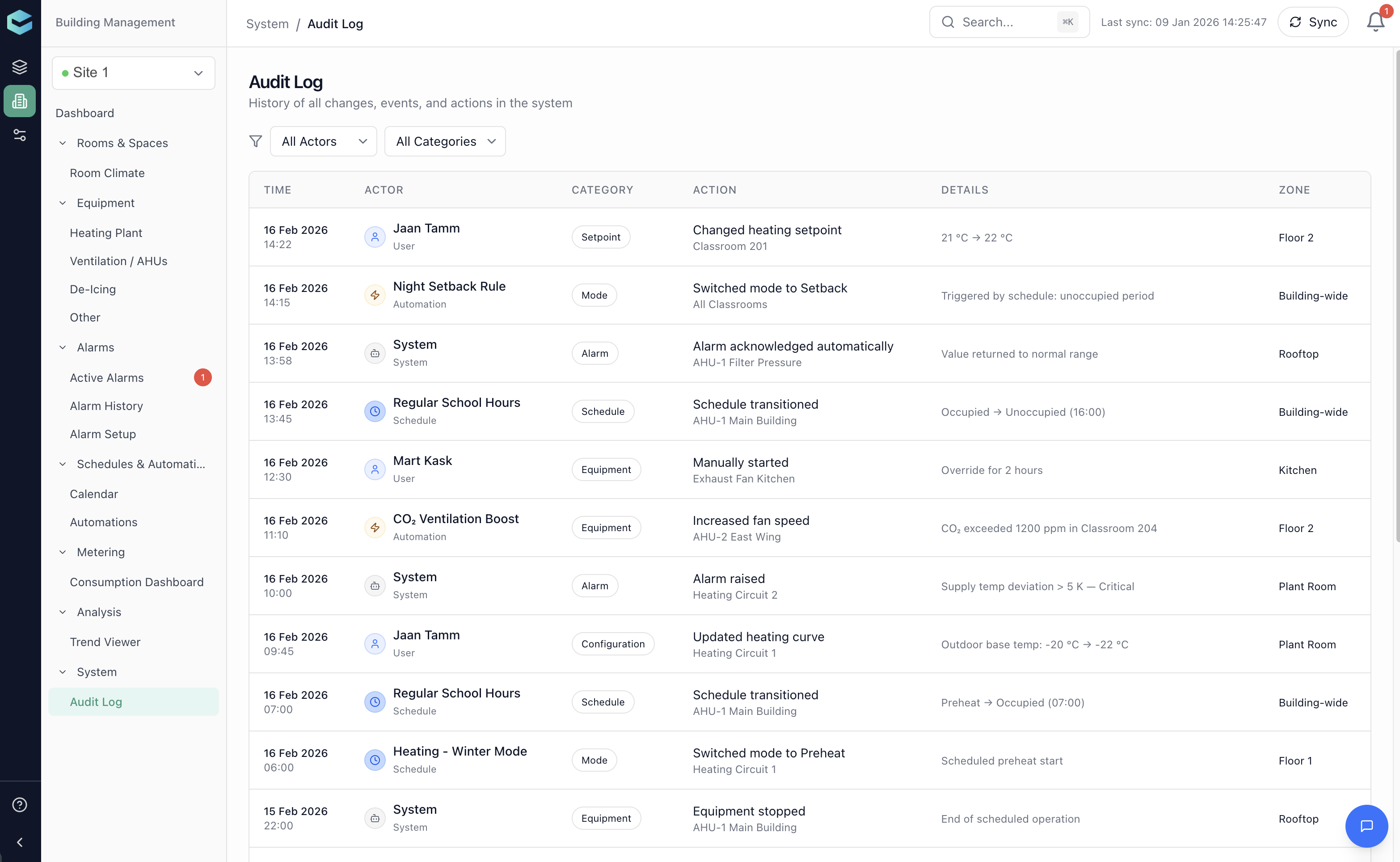Screen dimensions: 1400x862
Task: Collapse sidebar with the left arrow icon
Action: pos(20,842)
